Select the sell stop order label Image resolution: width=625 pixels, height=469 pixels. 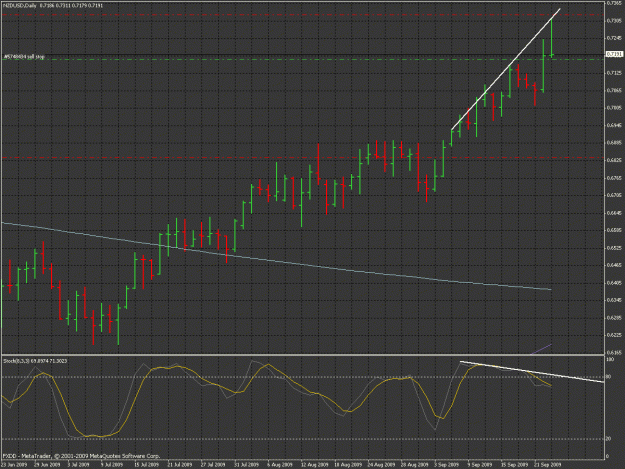point(24,57)
